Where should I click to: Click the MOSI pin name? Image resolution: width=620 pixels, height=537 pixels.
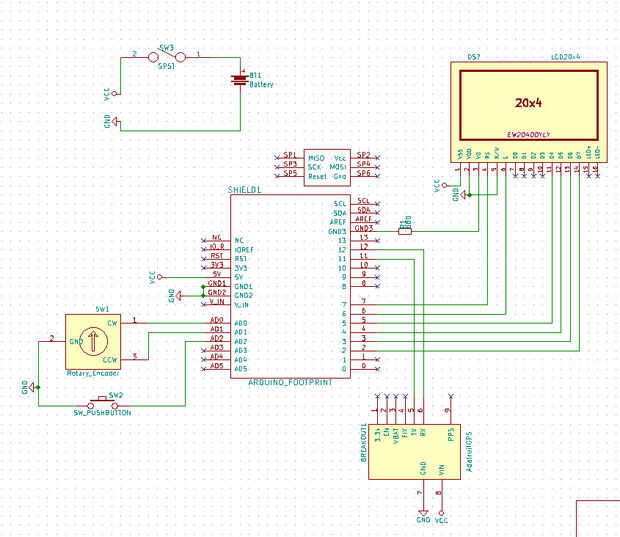[x=338, y=167]
